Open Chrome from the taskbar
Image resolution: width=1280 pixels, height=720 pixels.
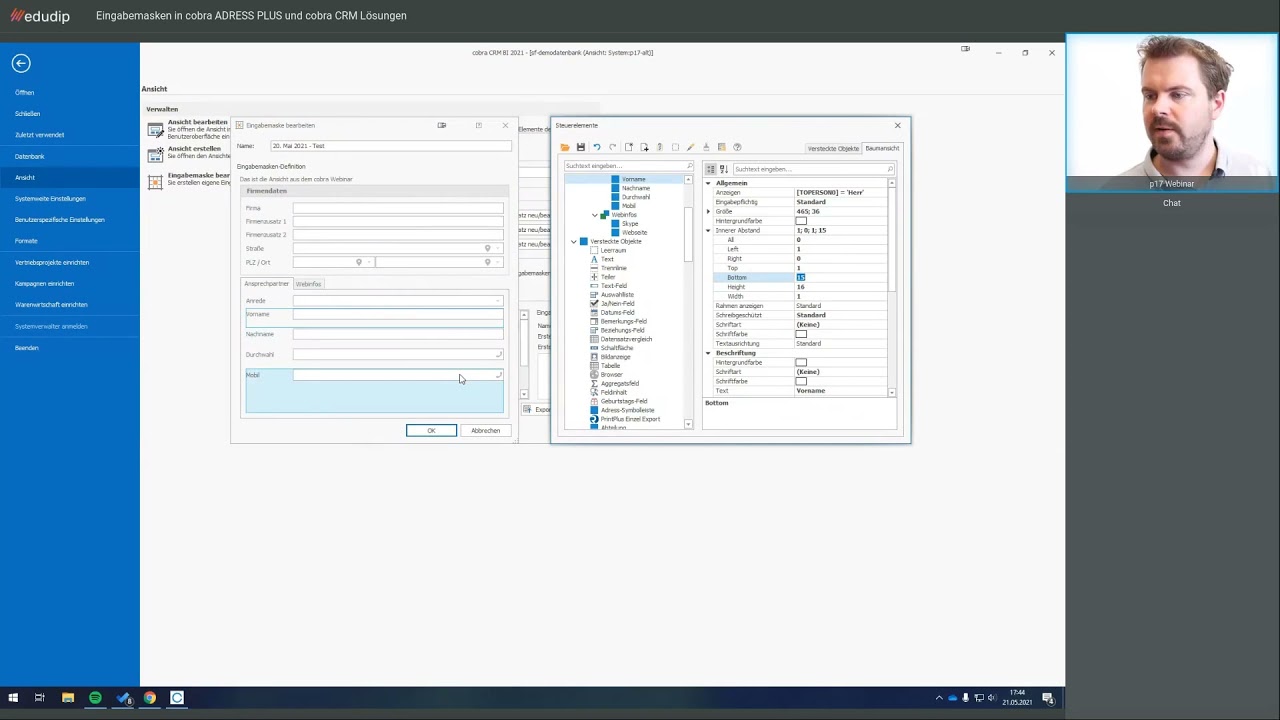pyautogui.click(x=150, y=698)
